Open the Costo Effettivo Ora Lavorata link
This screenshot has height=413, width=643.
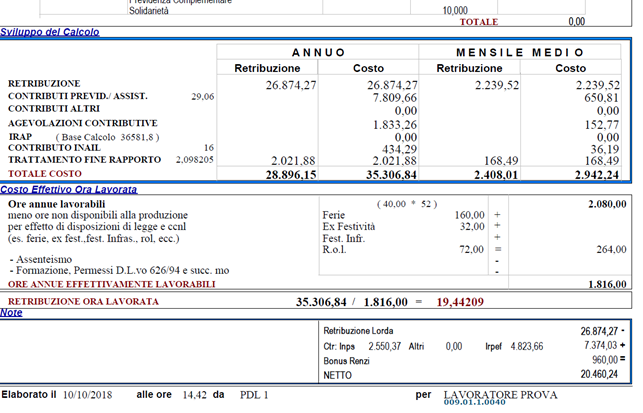click(x=68, y=189)
